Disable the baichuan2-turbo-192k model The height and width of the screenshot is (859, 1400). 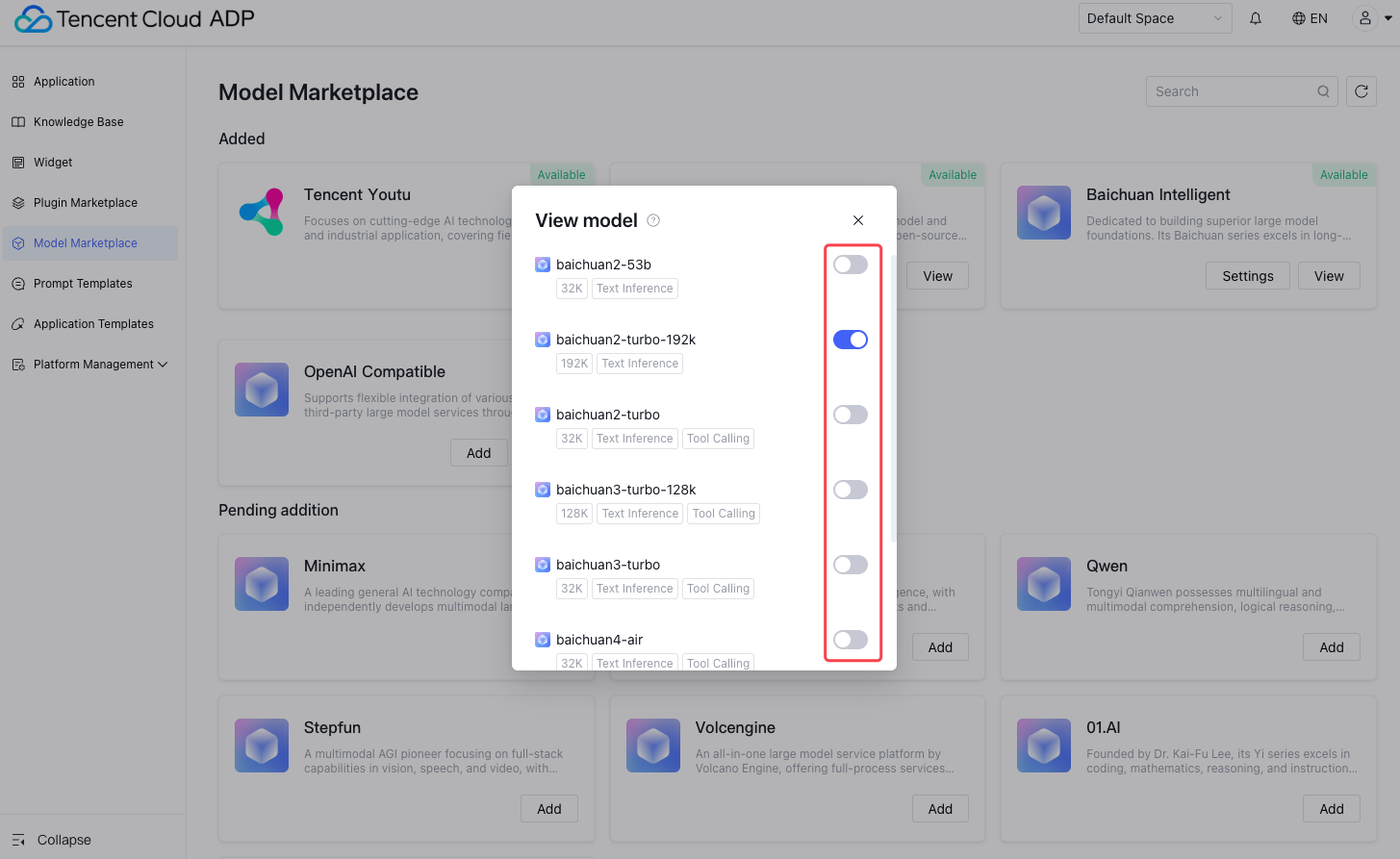(x=851, y=340)
